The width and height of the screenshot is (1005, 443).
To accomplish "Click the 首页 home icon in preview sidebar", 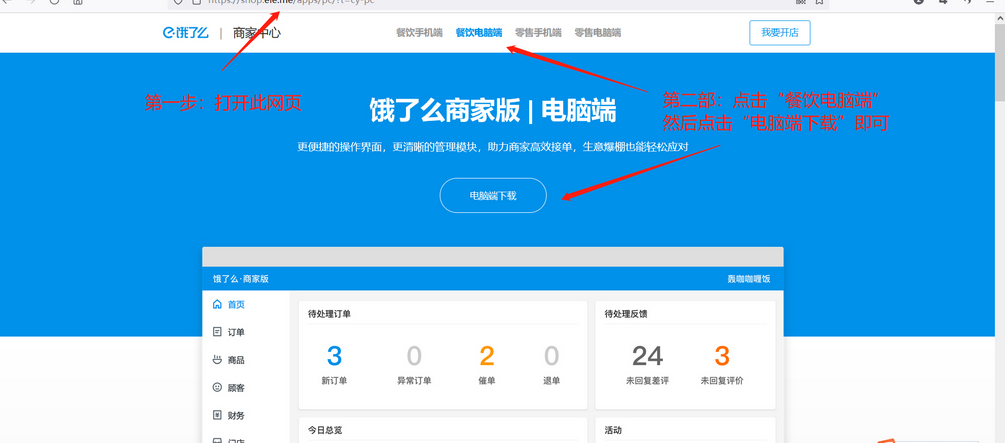I will pos(217,304).
